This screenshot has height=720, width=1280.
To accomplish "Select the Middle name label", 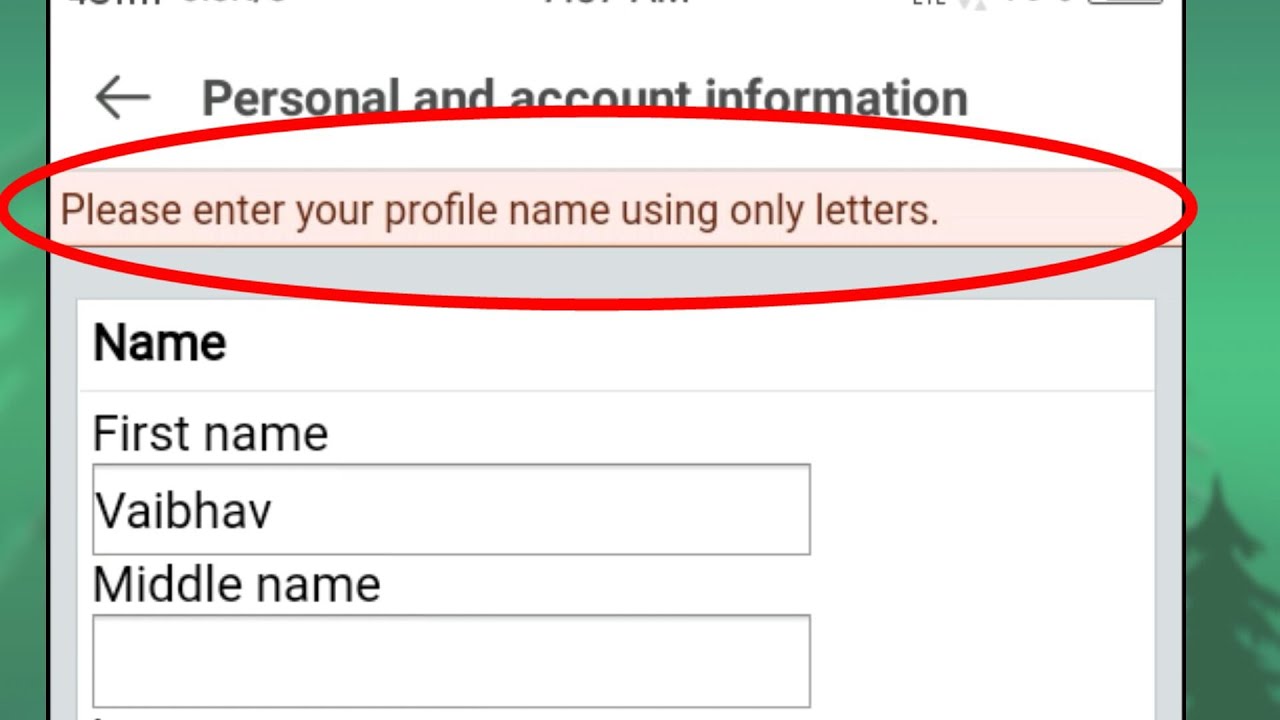I will click(x=236, y=584).
